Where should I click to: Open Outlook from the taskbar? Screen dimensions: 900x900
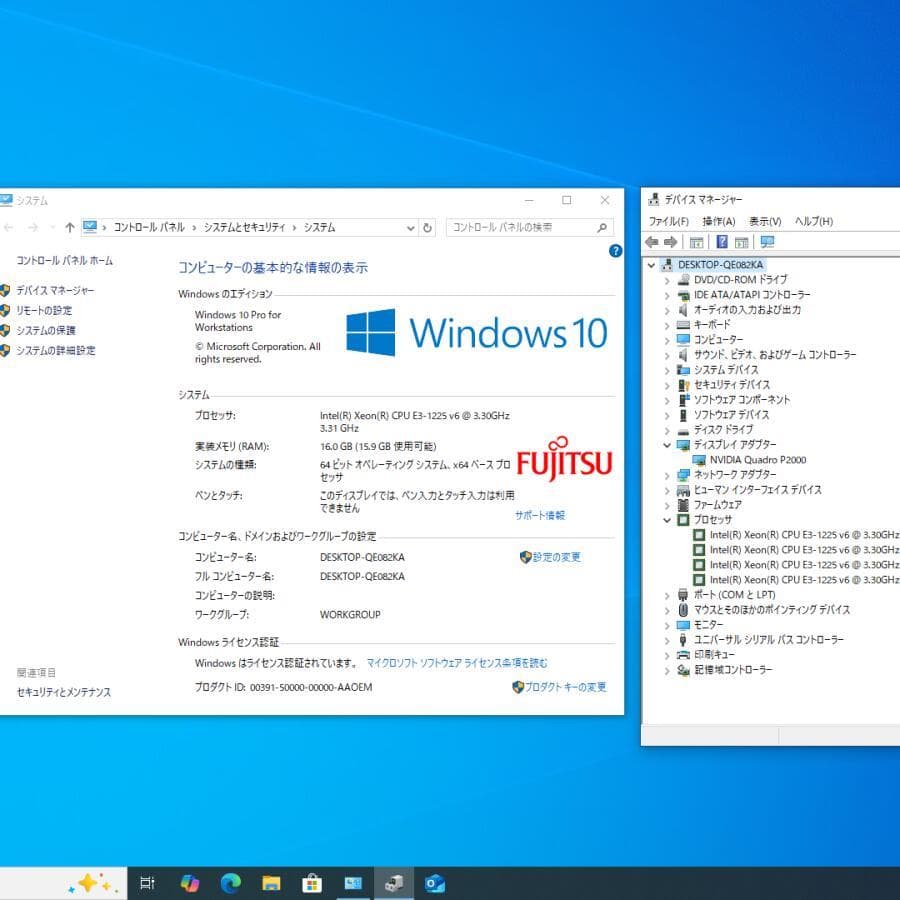[434, 883]
